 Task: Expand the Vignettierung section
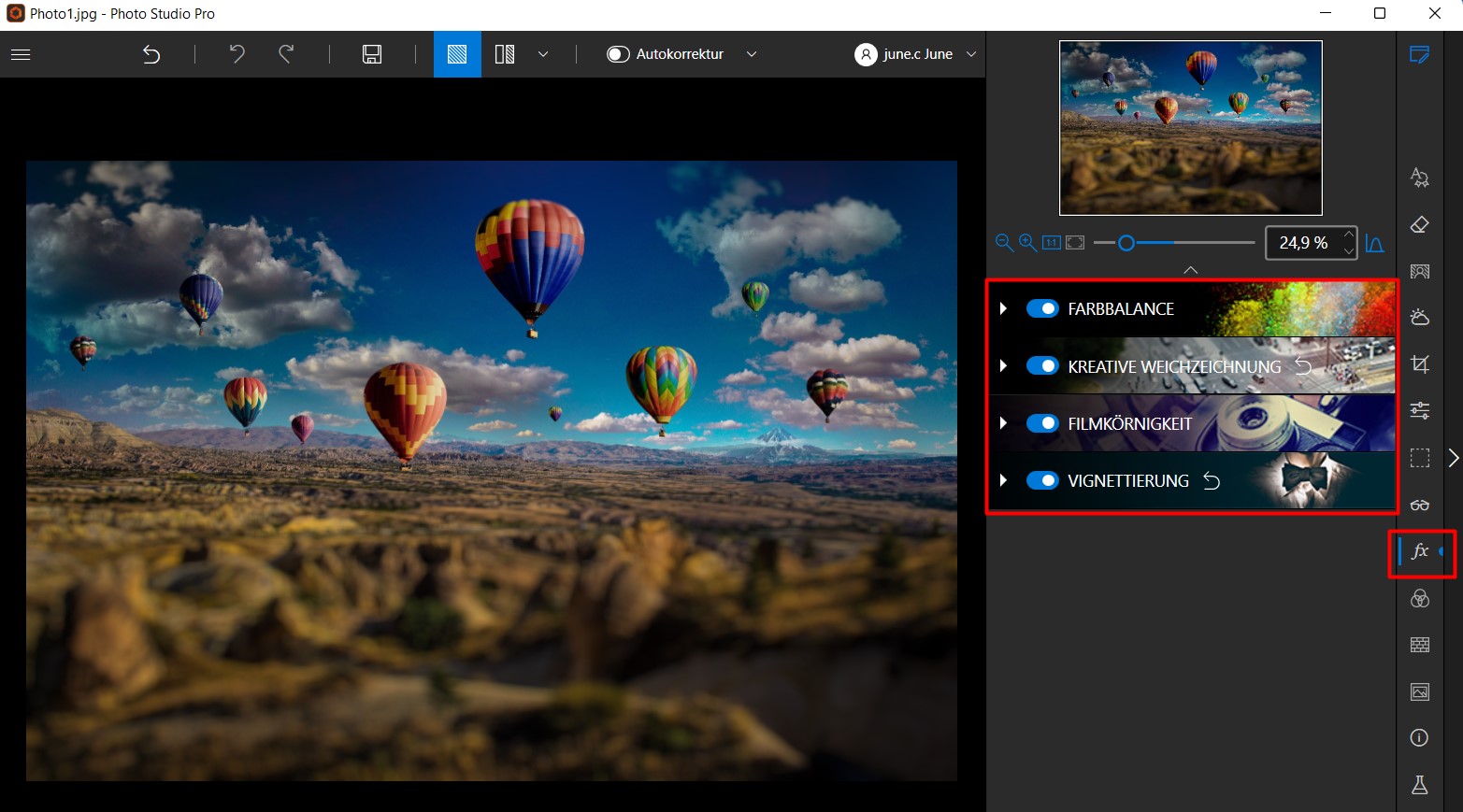tap(1003, 480)
